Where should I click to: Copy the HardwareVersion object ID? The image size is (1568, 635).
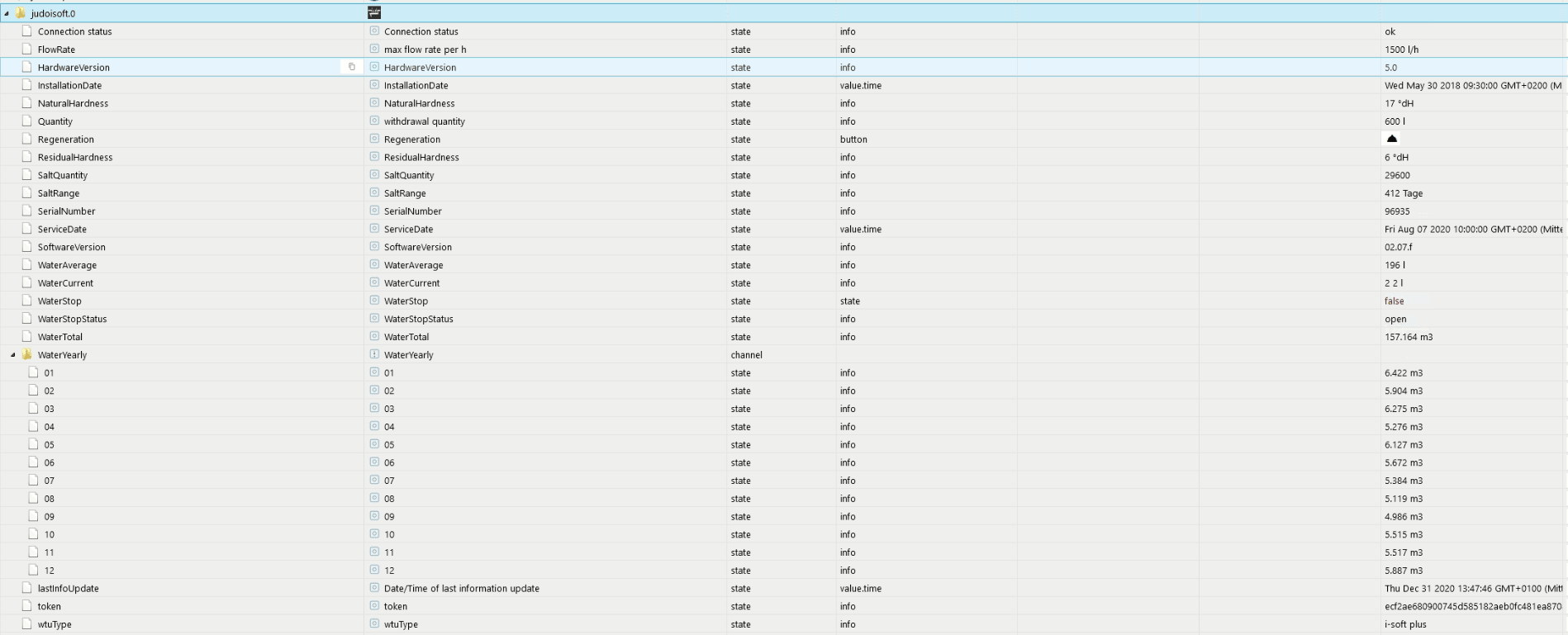(x=352, y=67)
